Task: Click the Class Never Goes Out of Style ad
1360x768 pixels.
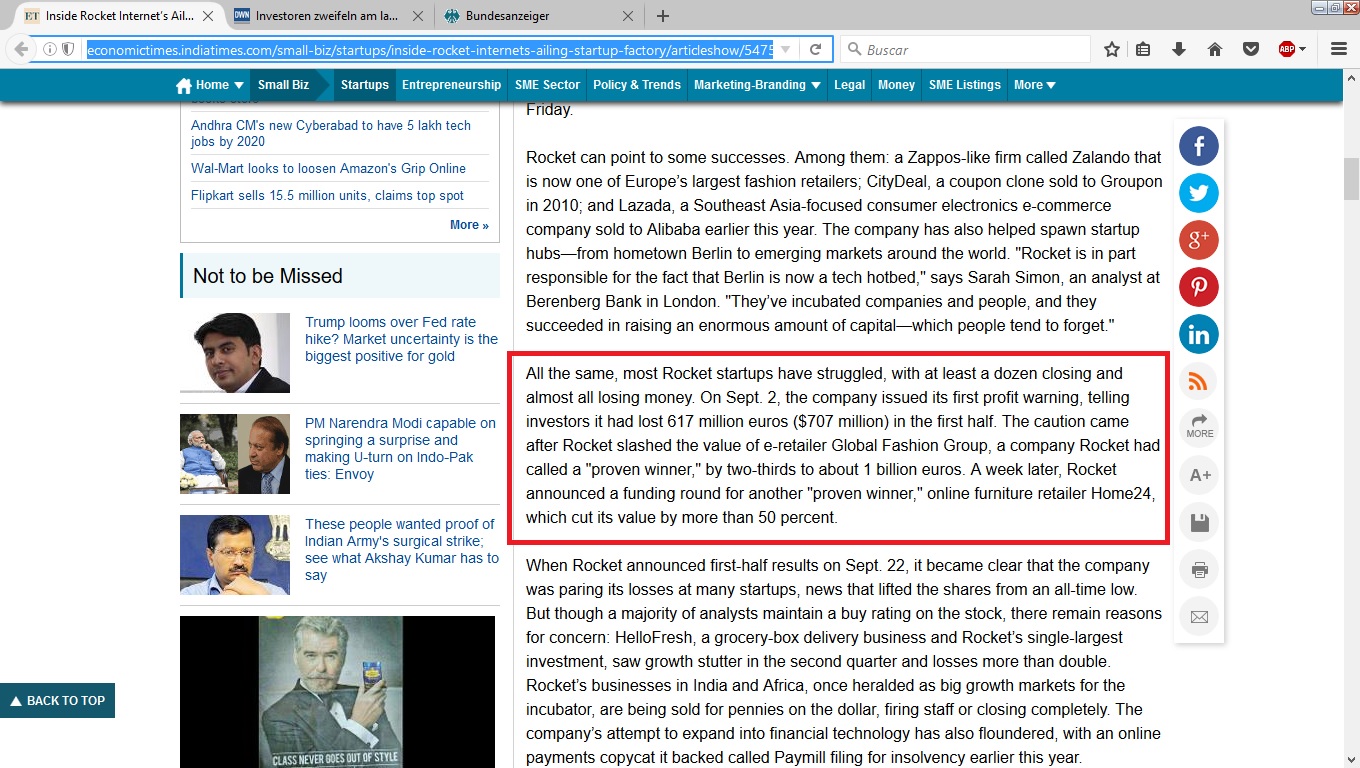Action: tap(337, 692)
